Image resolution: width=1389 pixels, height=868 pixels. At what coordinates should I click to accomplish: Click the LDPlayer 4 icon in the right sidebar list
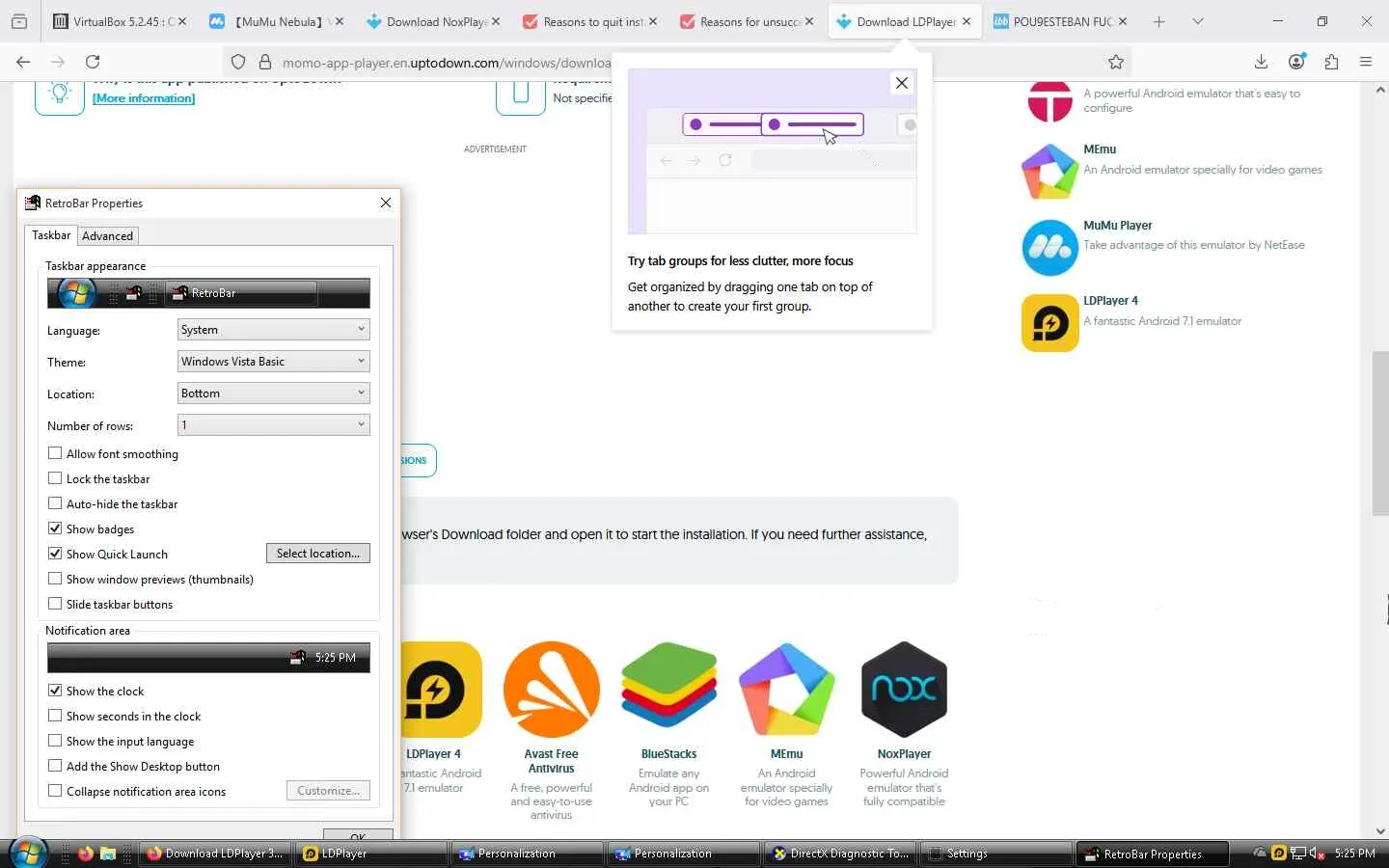[x=1049, y=323]
